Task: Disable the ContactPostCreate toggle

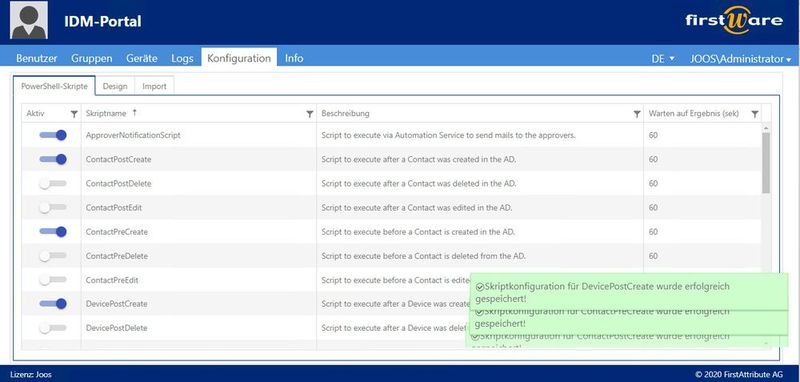Action: (x=53, y=159)
